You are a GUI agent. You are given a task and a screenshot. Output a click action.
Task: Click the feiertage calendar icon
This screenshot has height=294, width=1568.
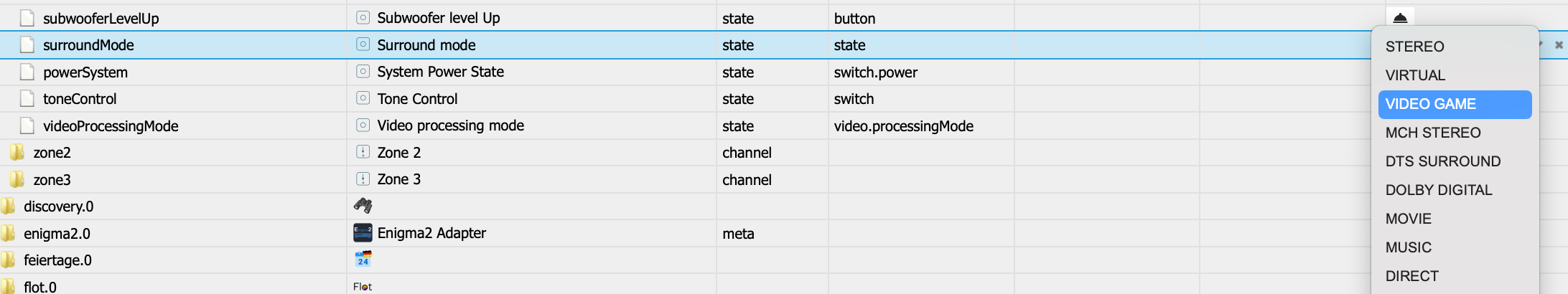pyautogui.click(x=363, y=259)
